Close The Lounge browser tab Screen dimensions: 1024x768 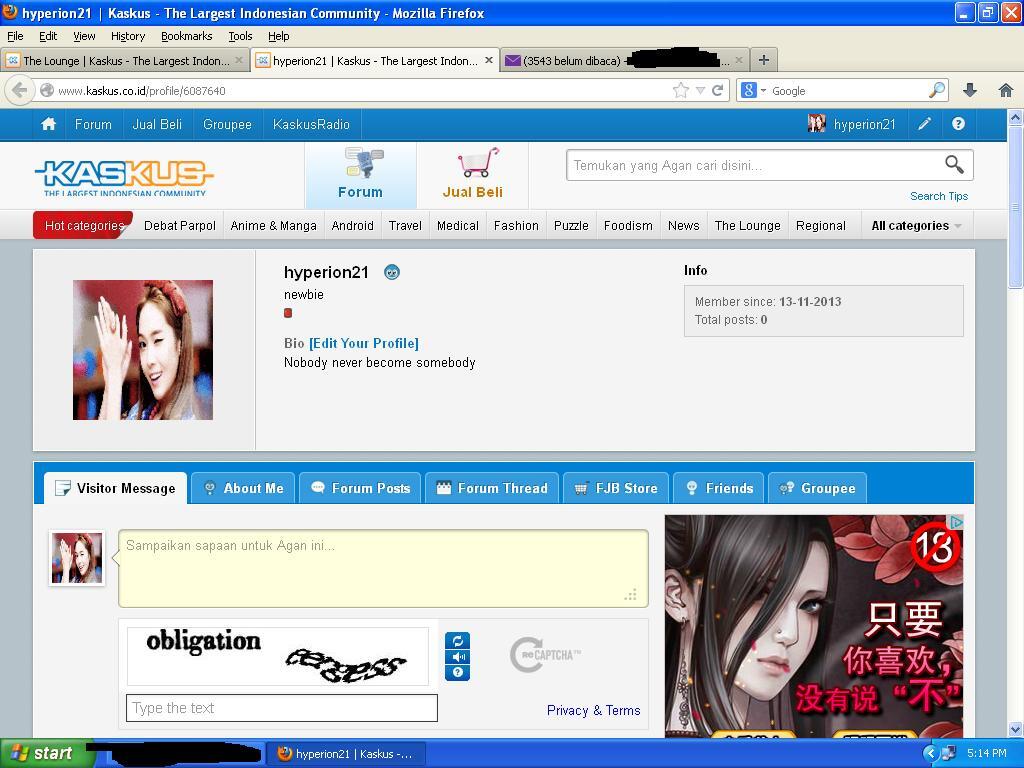(x=239, y=60)
